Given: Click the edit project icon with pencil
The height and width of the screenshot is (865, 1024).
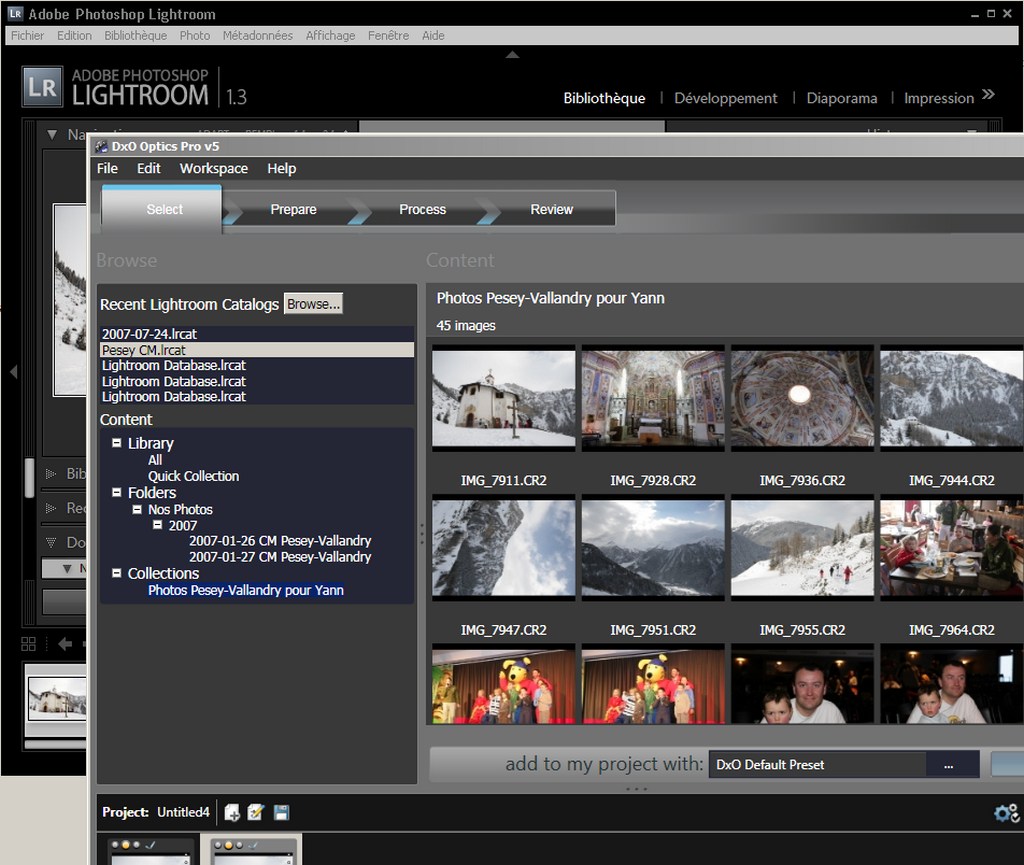Looking at the screenshot, I should tap(256, 812).
